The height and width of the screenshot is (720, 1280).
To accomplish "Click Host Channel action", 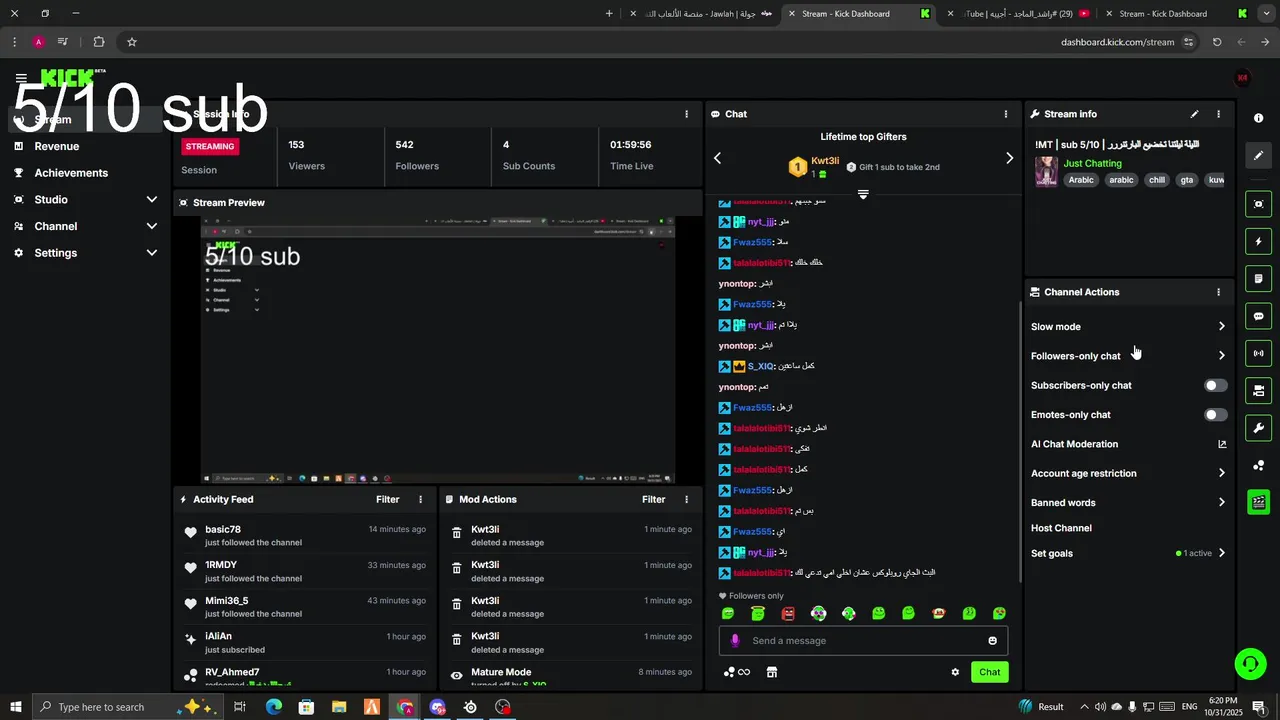I will [1061, 528].
